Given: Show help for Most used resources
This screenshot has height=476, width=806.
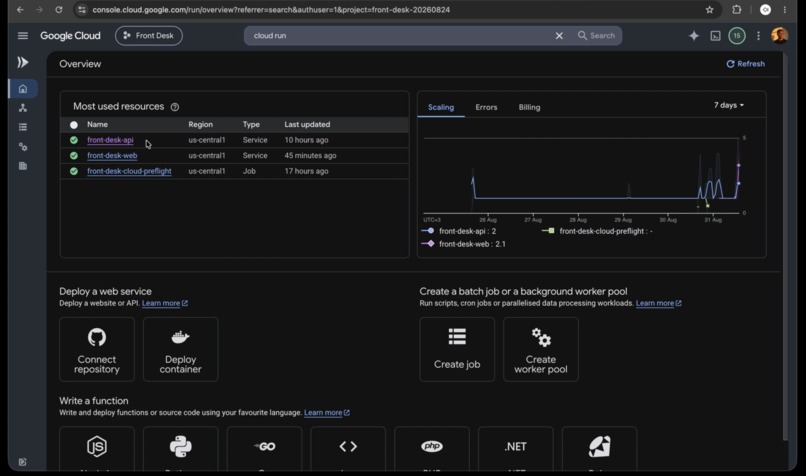Looking at the screenshot, I should (x=175, y=107).
